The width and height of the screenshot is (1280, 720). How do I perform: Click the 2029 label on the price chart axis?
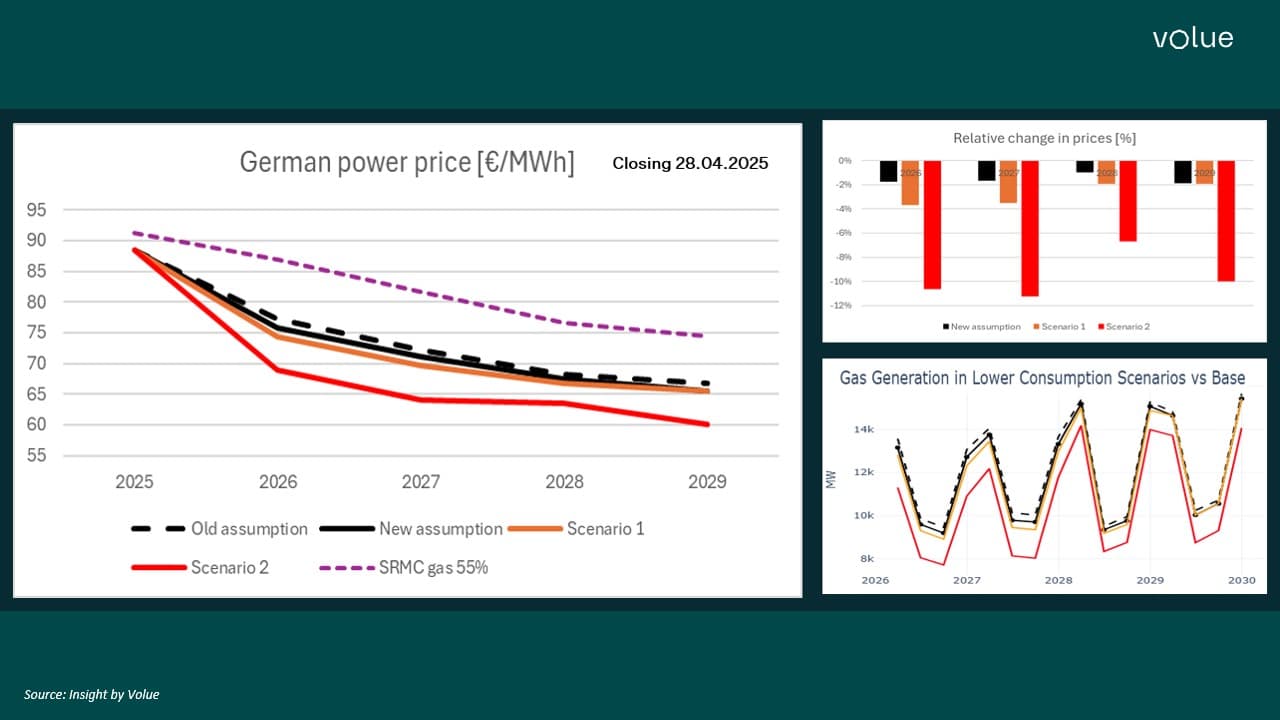click(x=707, y=482)
